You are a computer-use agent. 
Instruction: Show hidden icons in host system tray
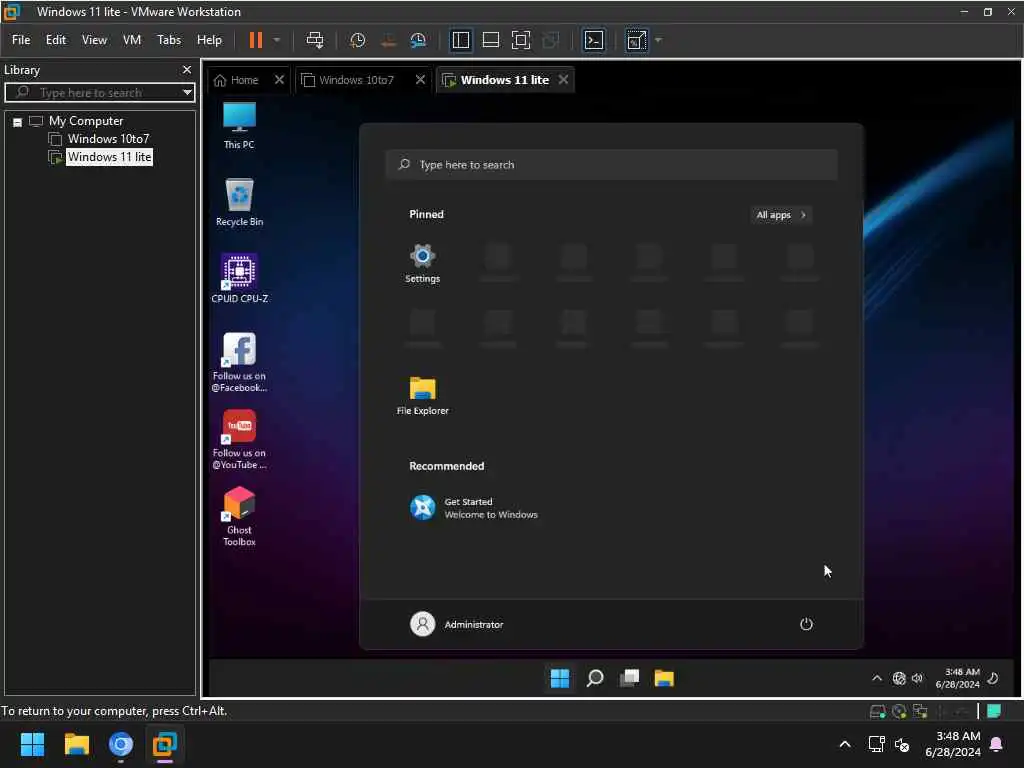(844, 744)
